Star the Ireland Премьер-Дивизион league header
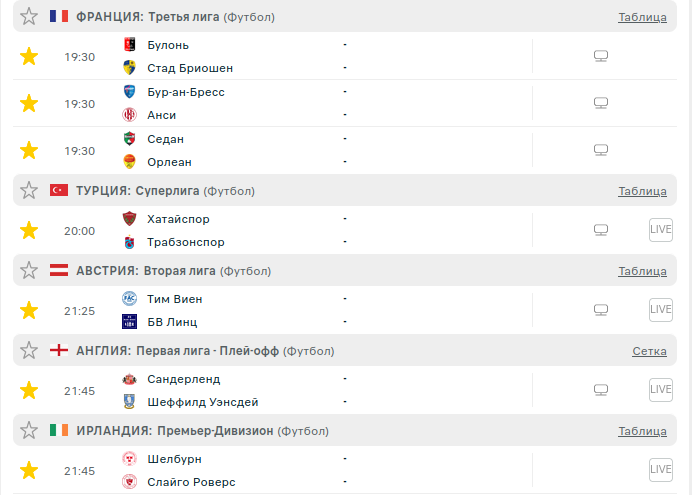Image resolution: width=692 pixels, height=495 pixels. pos(29,431)
